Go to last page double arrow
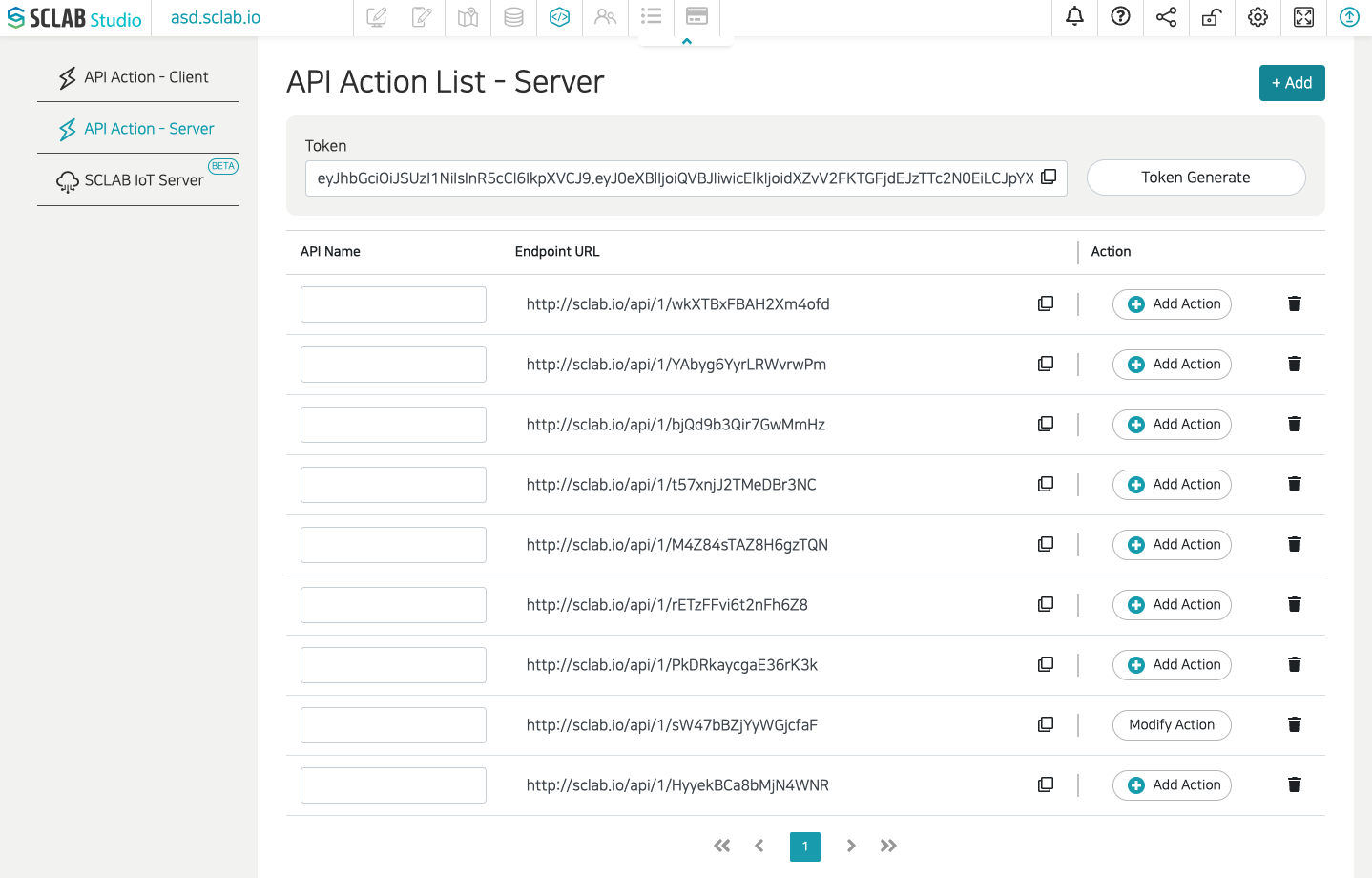 coord(888,846)
